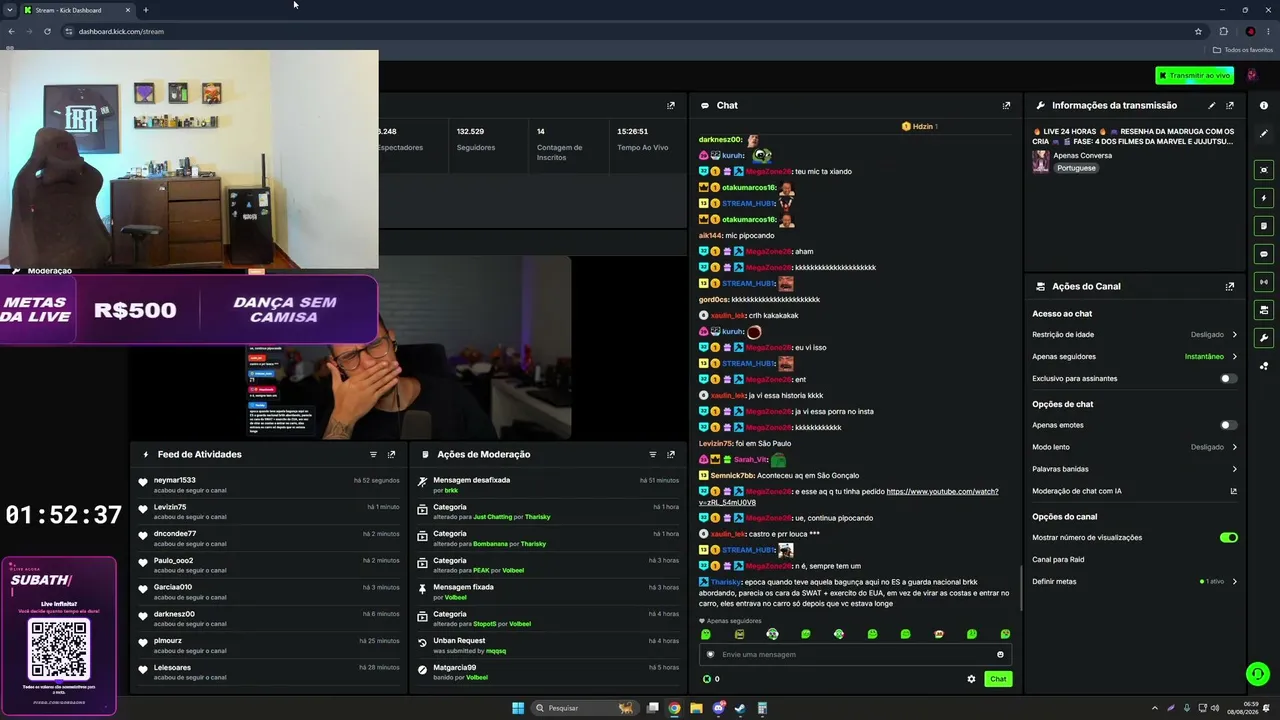Toggle the Apenas emotes switch
Screen dimensions: 1280x720
point(1228,425)
